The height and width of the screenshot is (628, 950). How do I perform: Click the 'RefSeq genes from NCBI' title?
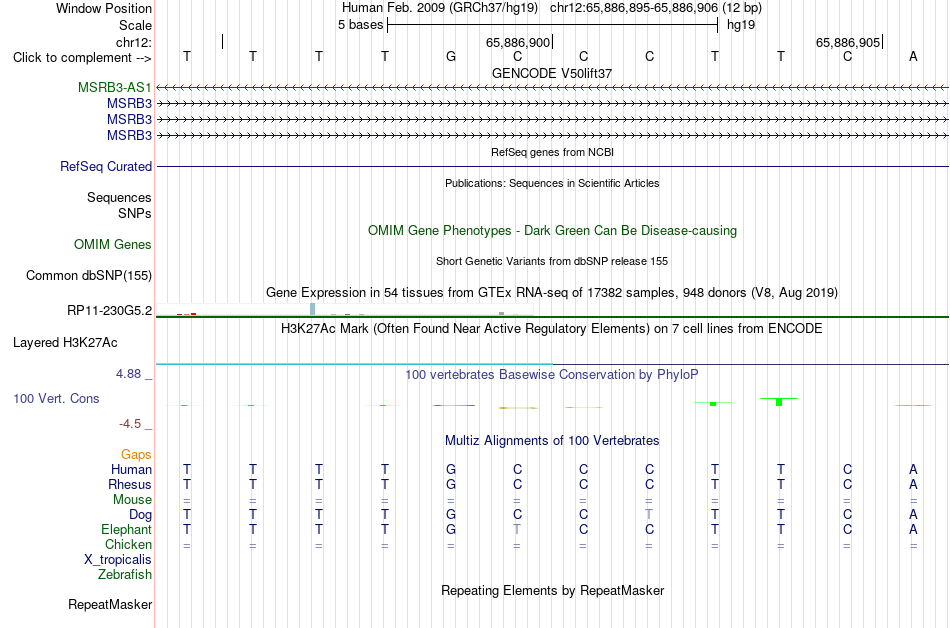552,152
